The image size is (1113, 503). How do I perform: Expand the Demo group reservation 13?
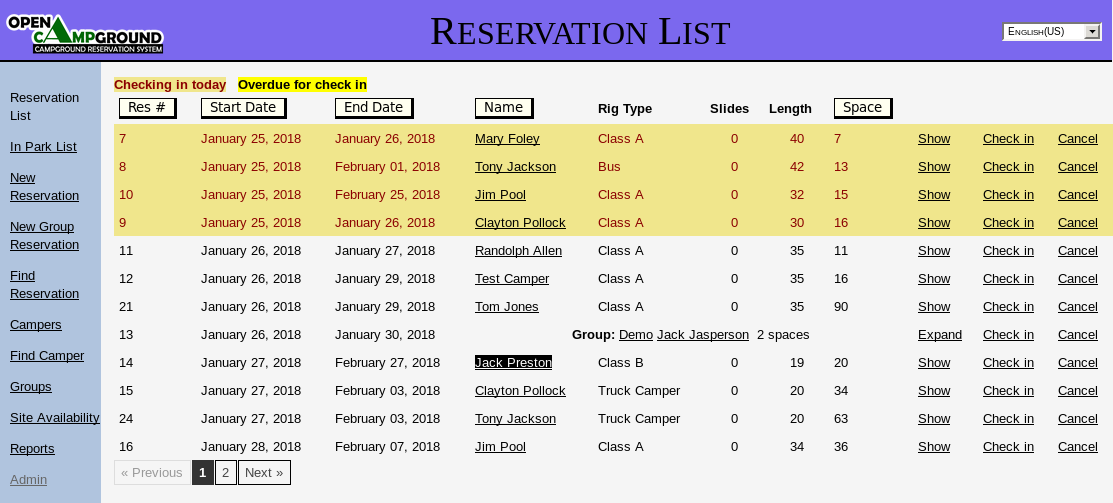tap(939, 335)
